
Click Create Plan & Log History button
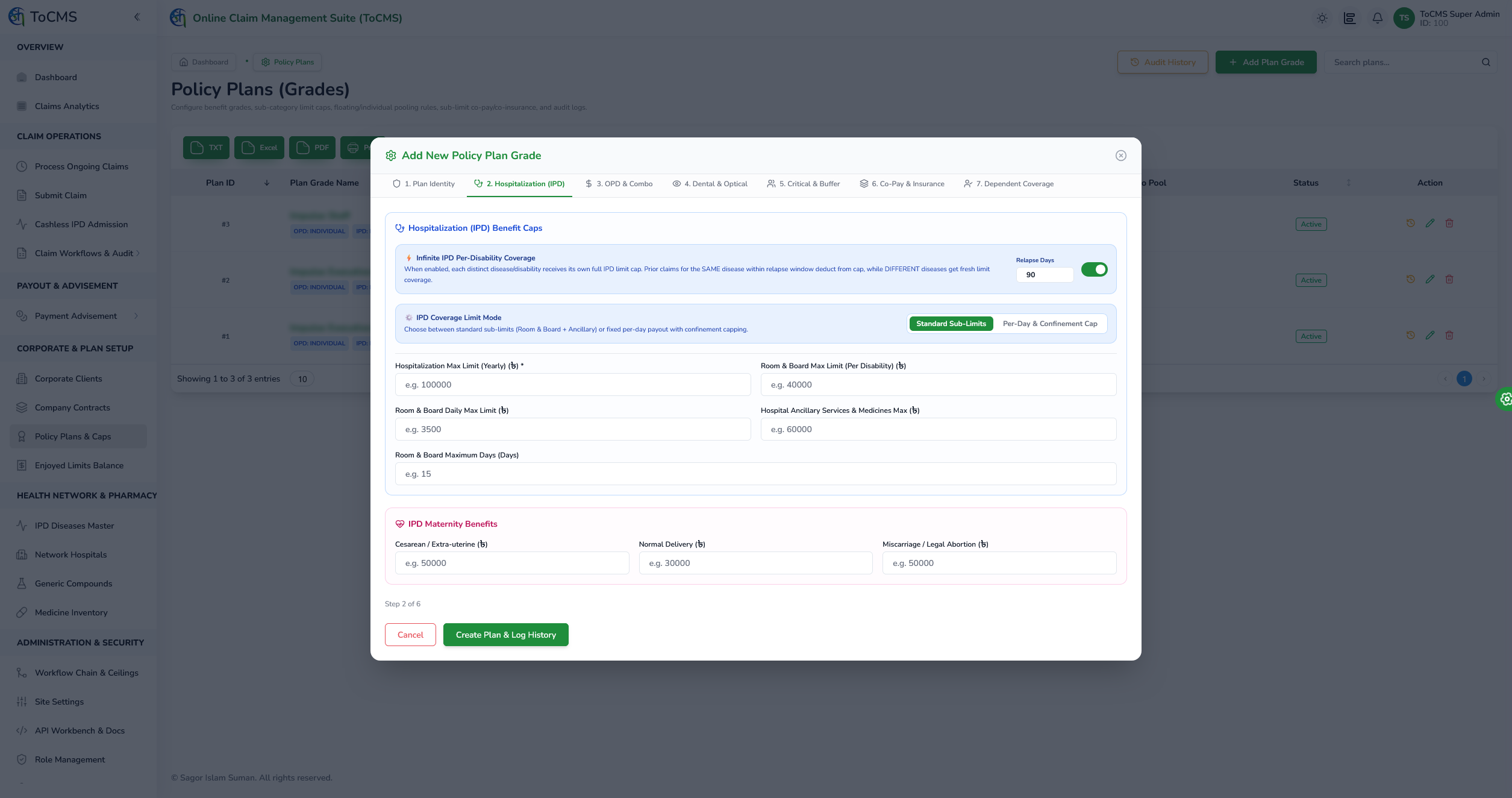coord(506,635)
